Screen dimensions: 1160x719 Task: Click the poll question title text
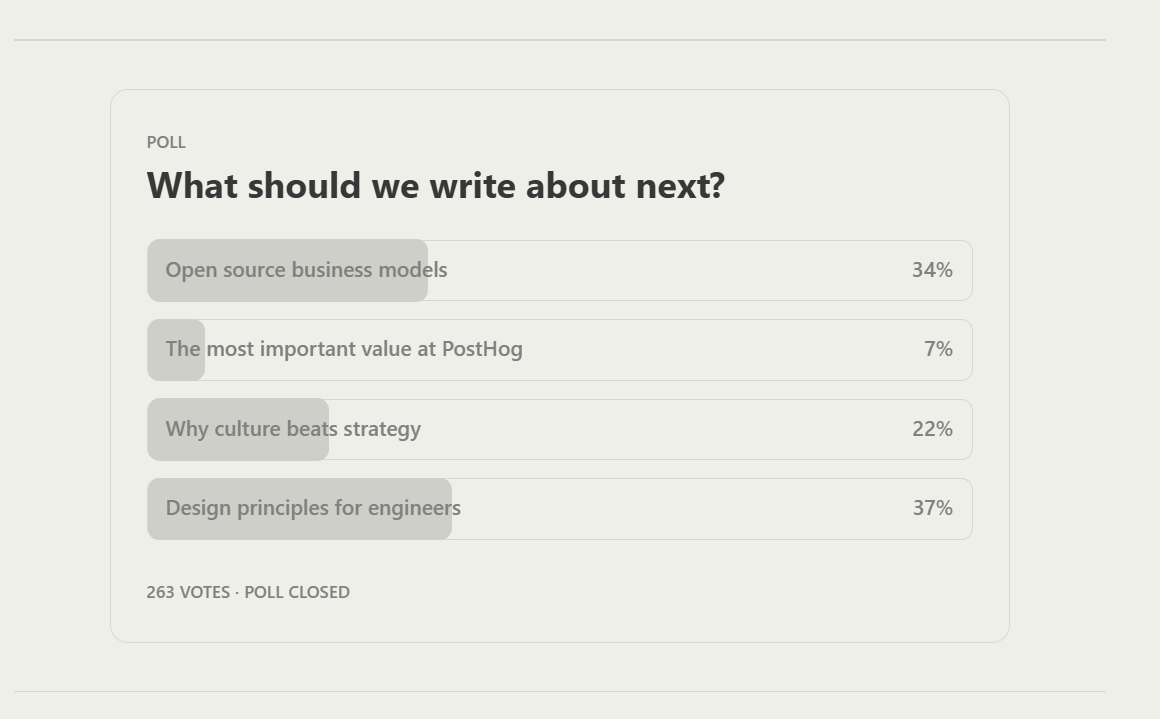pyautogui.click(x=435, y=186)
